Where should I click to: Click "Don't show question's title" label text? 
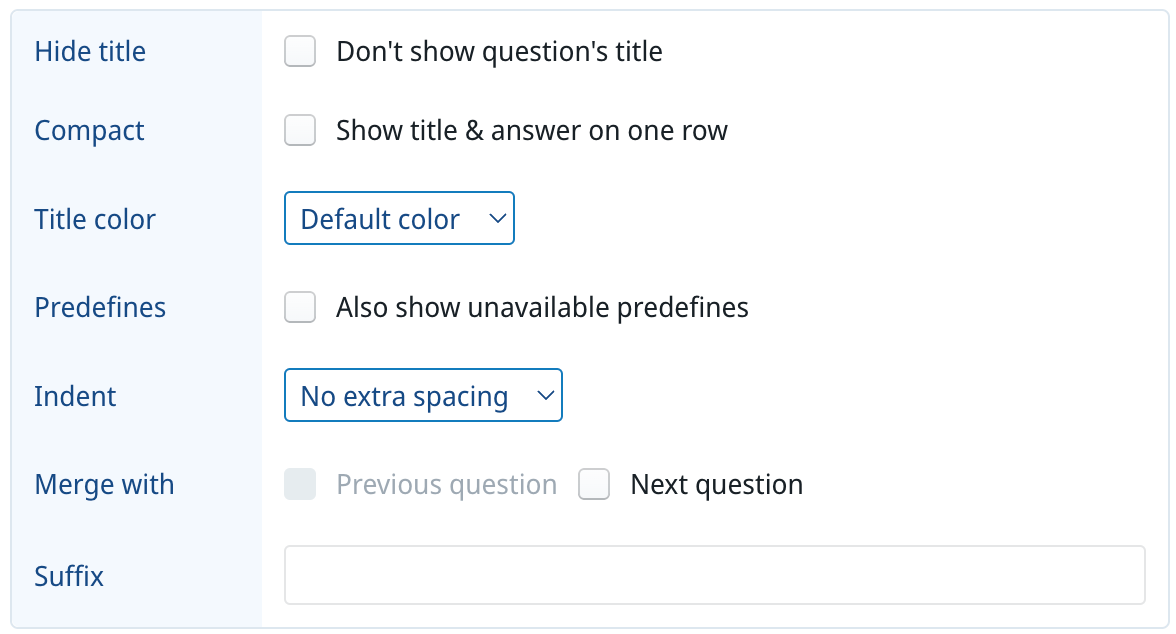coord(499,51)
